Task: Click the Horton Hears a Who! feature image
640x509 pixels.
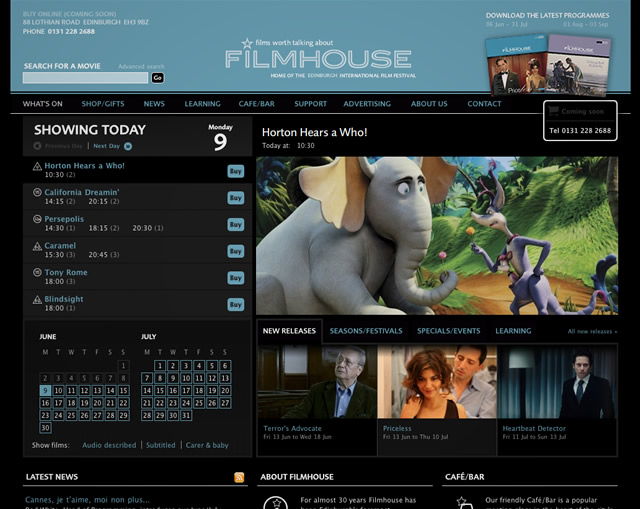Action: tap(437, 236)
